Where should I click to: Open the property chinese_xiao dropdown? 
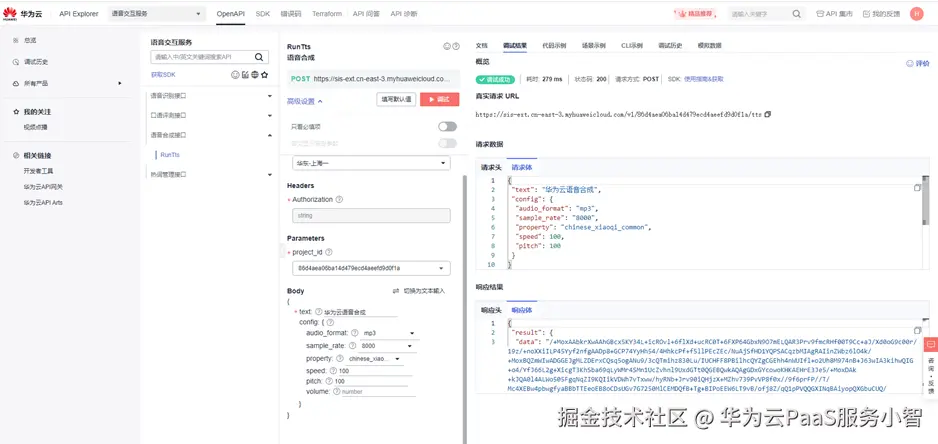tap(374, 359)
